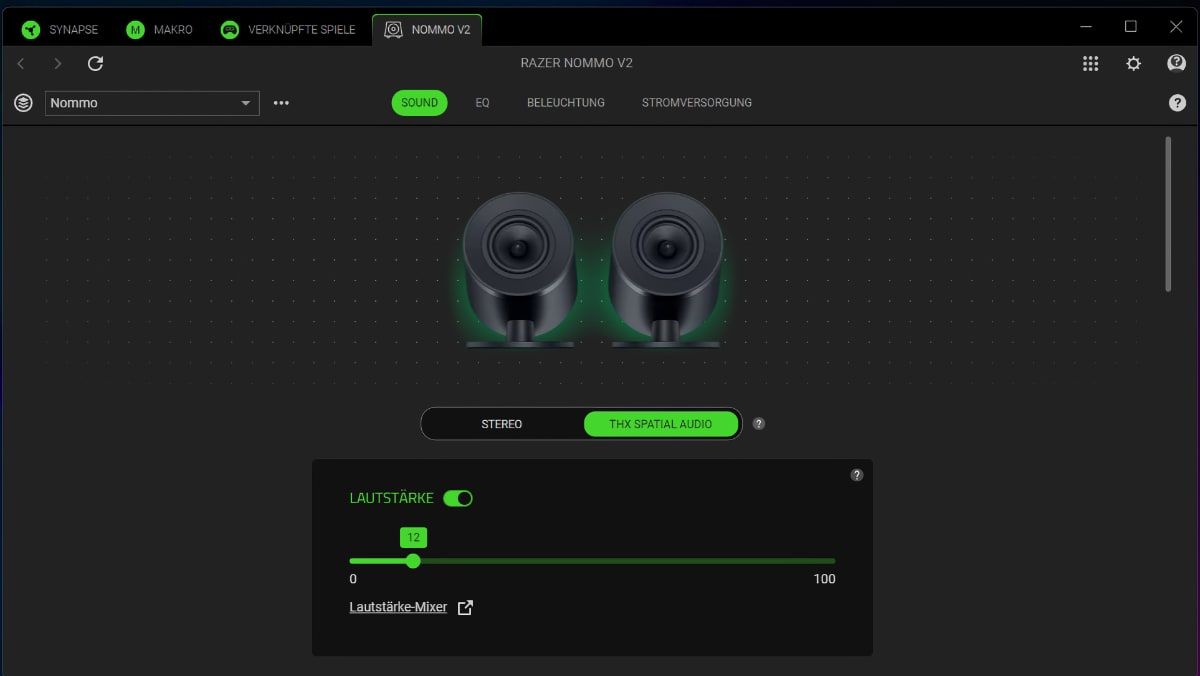Screen dimensions: 1200x676
Task: Toggle the Lautstärke switch off
Action: (458, 498)
